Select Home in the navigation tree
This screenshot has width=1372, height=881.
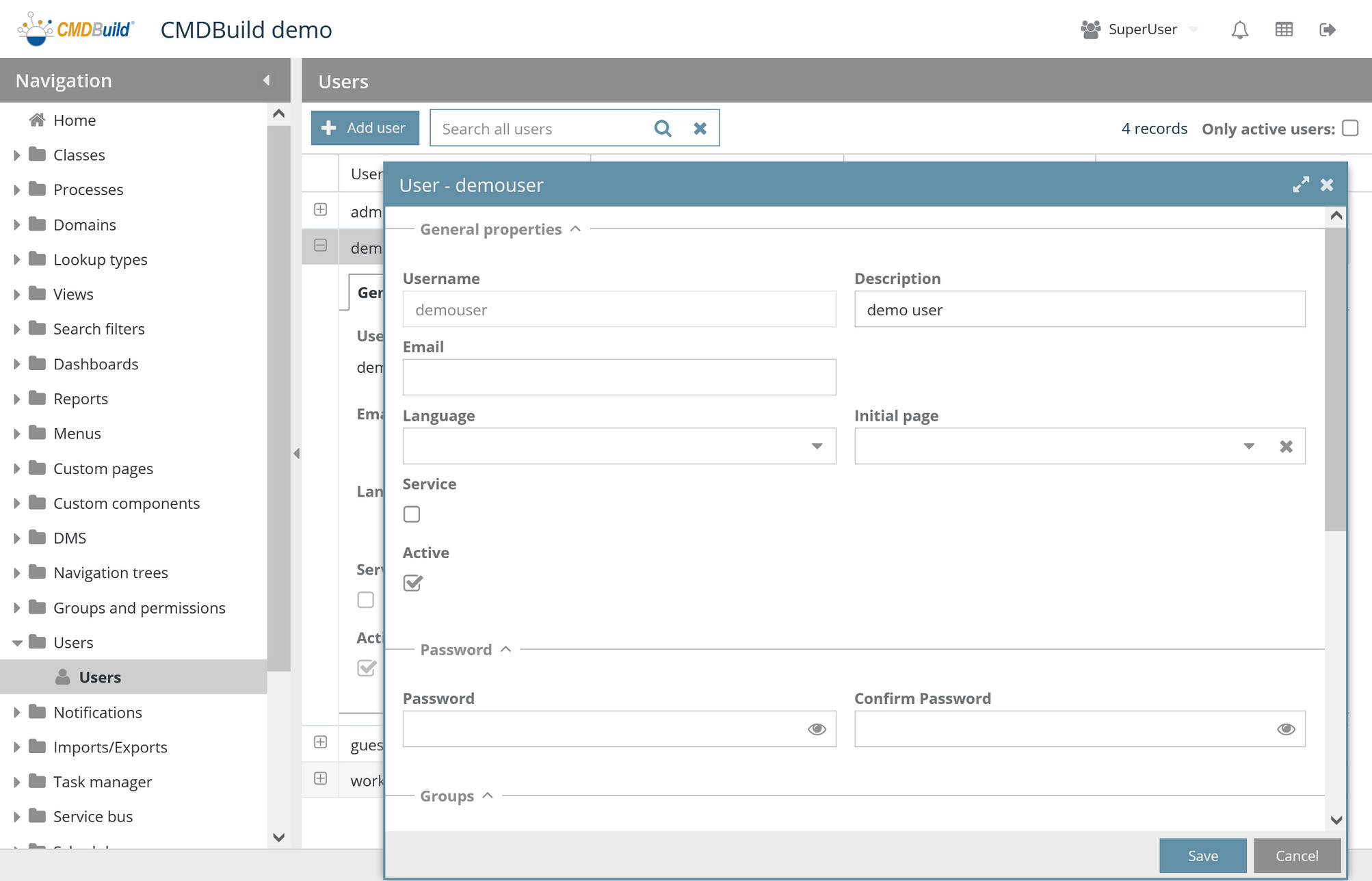74,120
